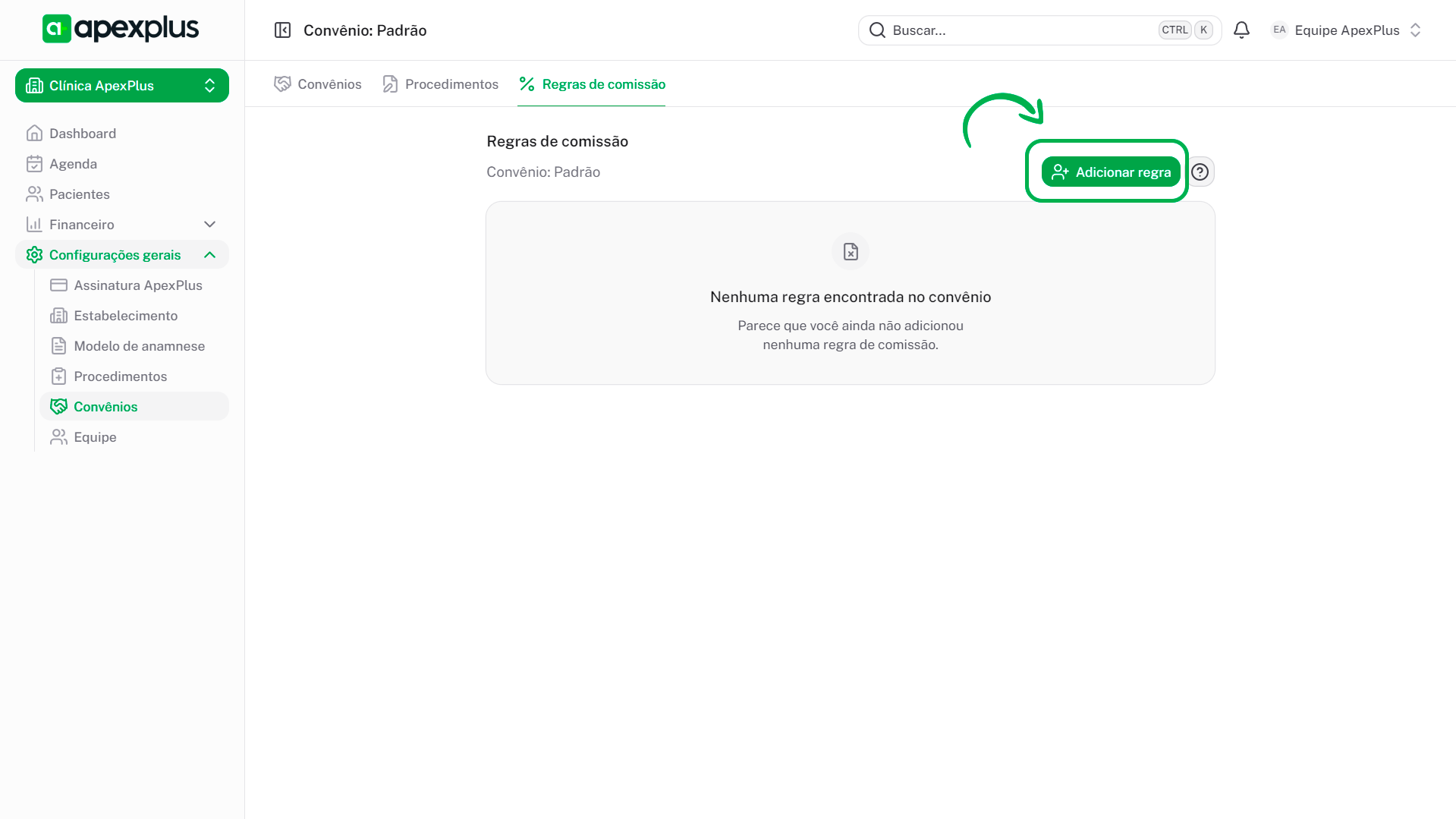The image size is (1456, 819).
Task: Click the help question mark icon
Action: tap(1200, 172)
